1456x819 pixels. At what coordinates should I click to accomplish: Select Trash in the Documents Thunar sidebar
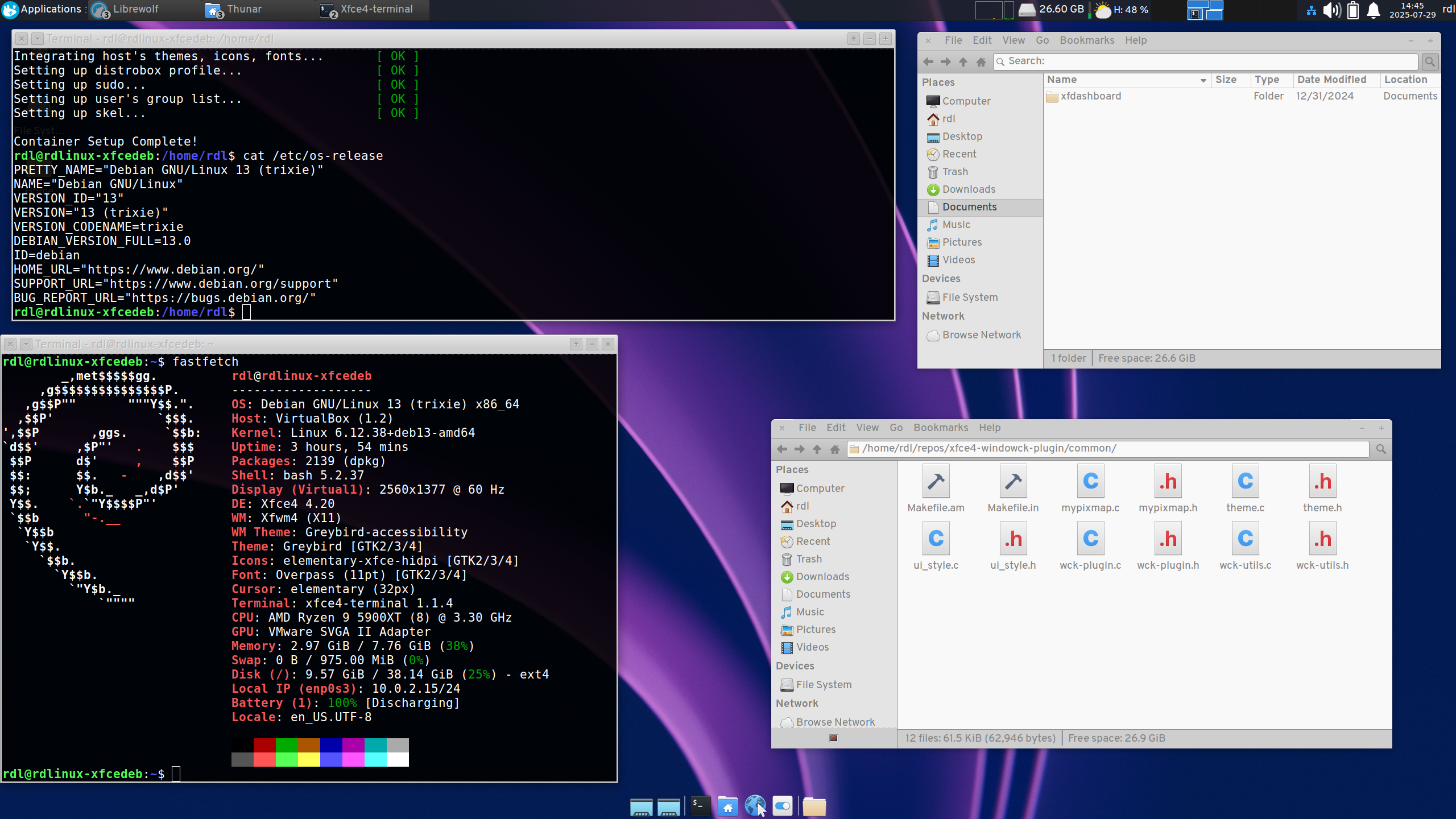tap(954, 172)
